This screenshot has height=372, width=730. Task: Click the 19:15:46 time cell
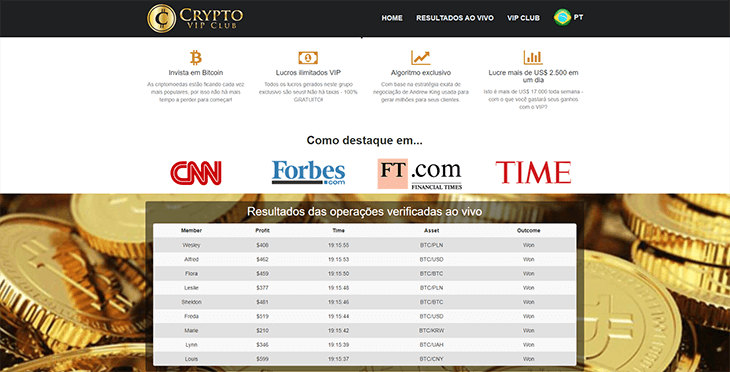pos(338,302)
